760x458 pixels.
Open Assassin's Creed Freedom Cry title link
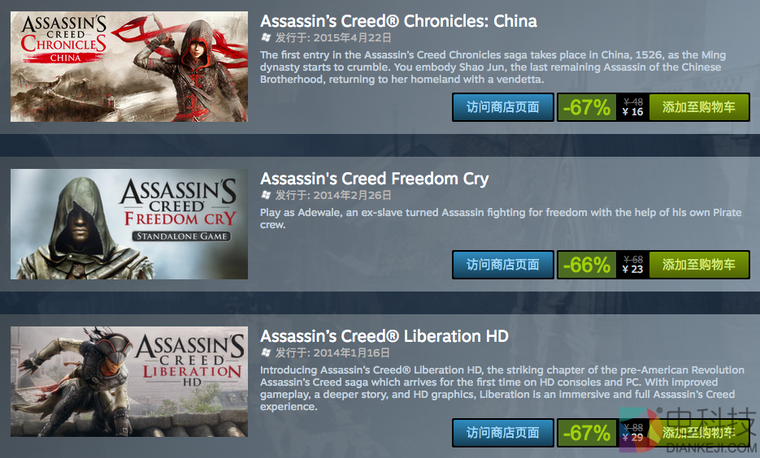click(374, 179)
